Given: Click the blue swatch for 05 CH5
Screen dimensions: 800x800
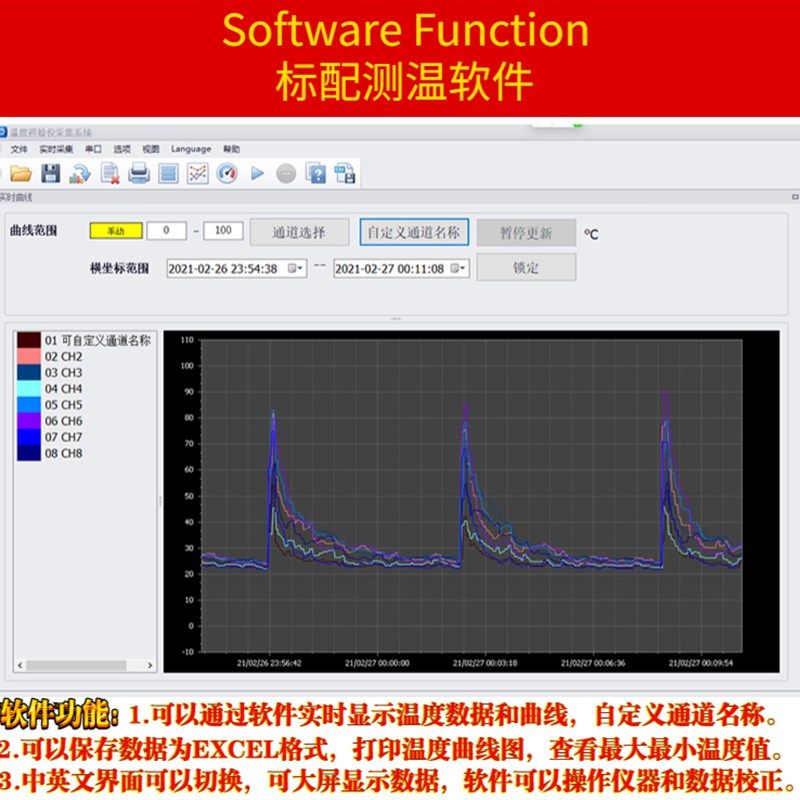Looking at the screenshot, I should tap(29, 405).
